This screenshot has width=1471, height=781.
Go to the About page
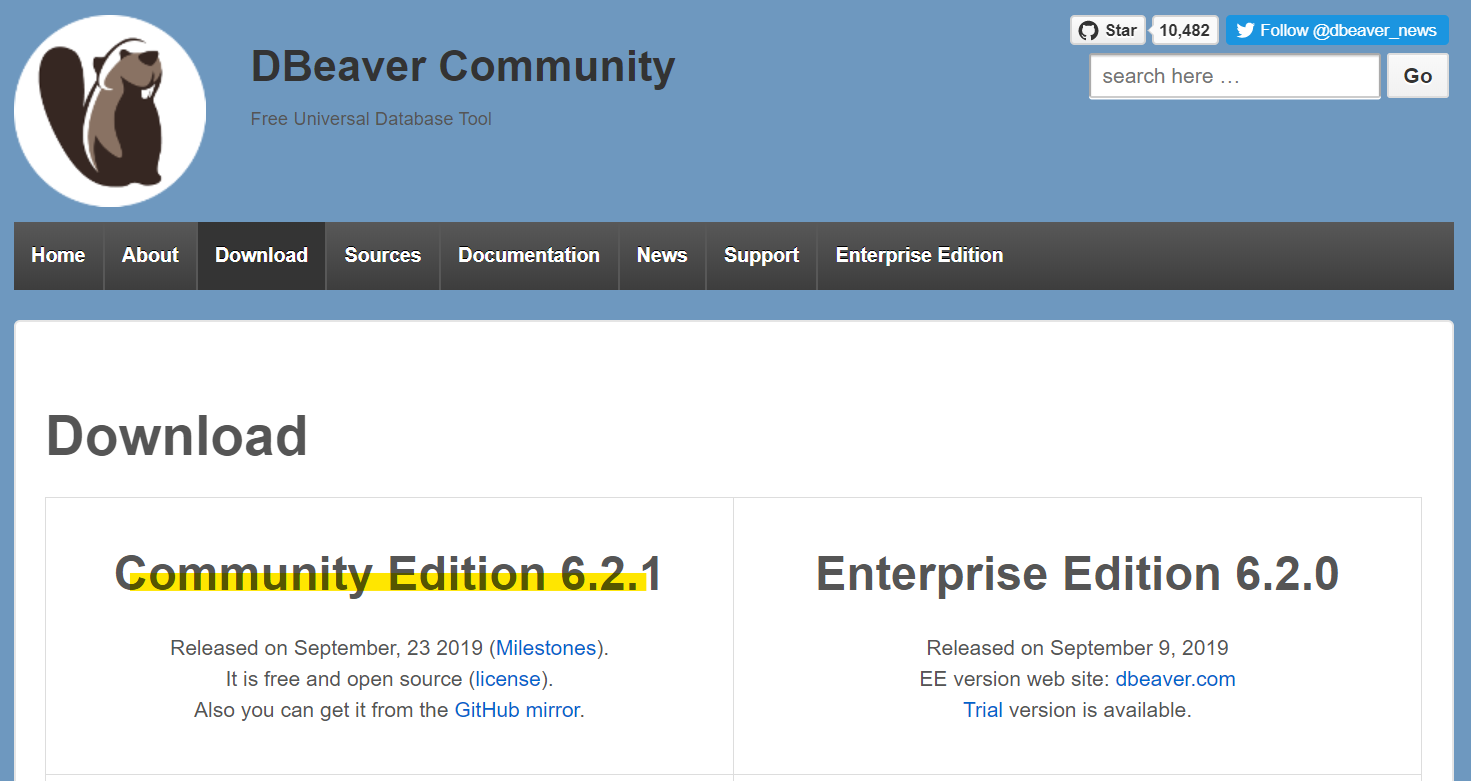[150, 256]
